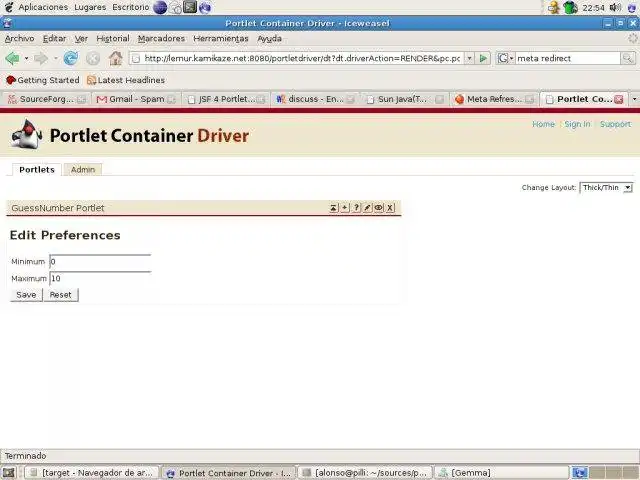
Task: Click the Save button
Action: tap(26, 295)
